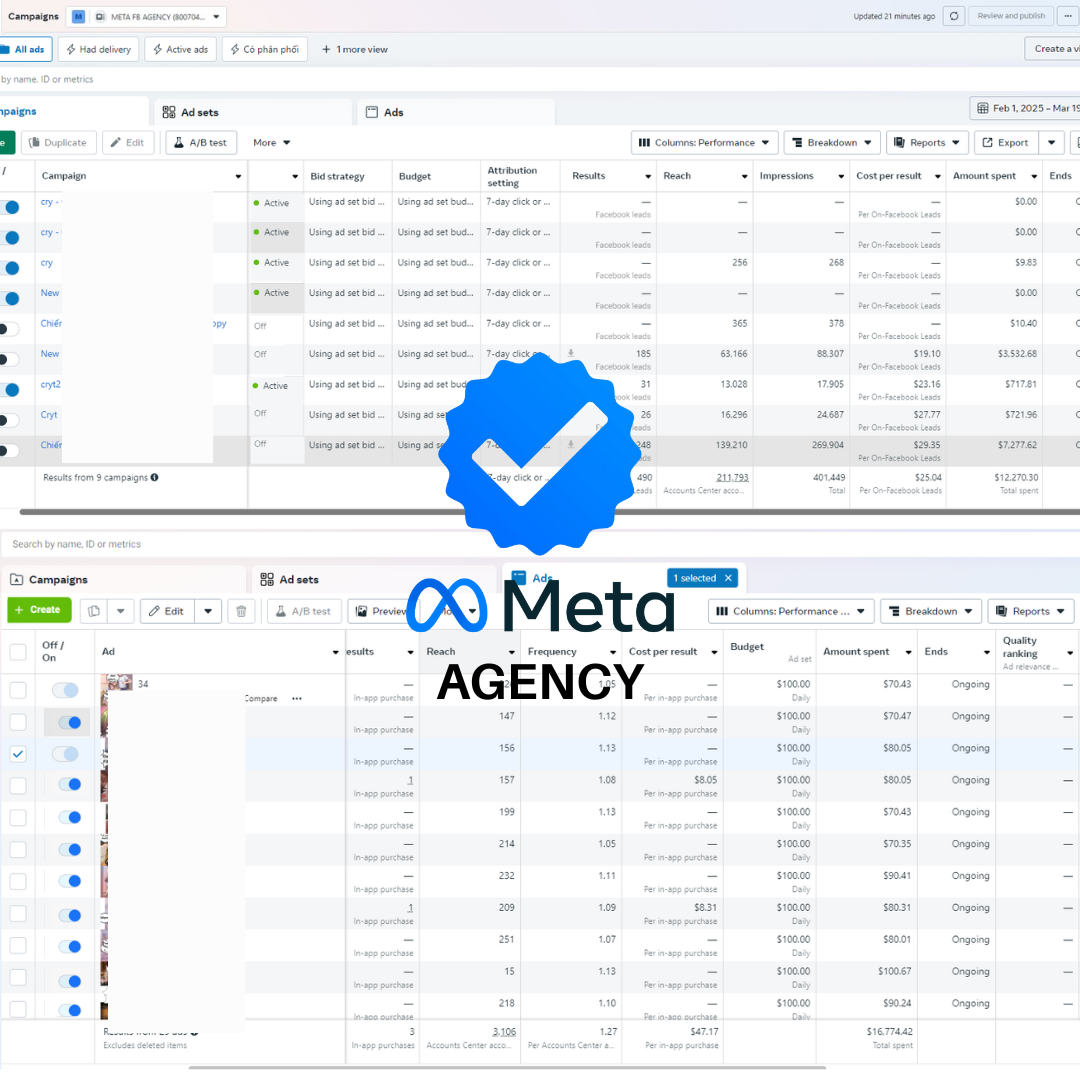Toggle the switch for ad with reach 147
Viewport: 1080px width, 1080px height.
click(70, 723)
